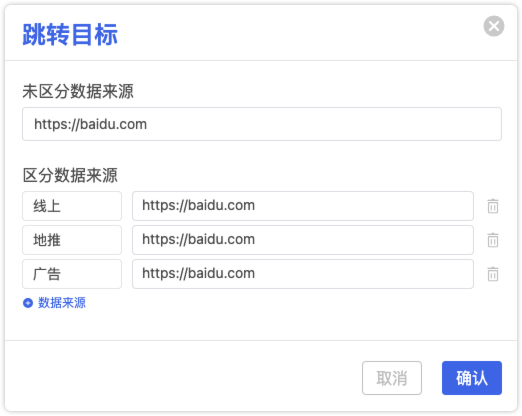Focus the 广告 name input box
522x416 pixels.
pyautogui.click(x=72, y=274)
